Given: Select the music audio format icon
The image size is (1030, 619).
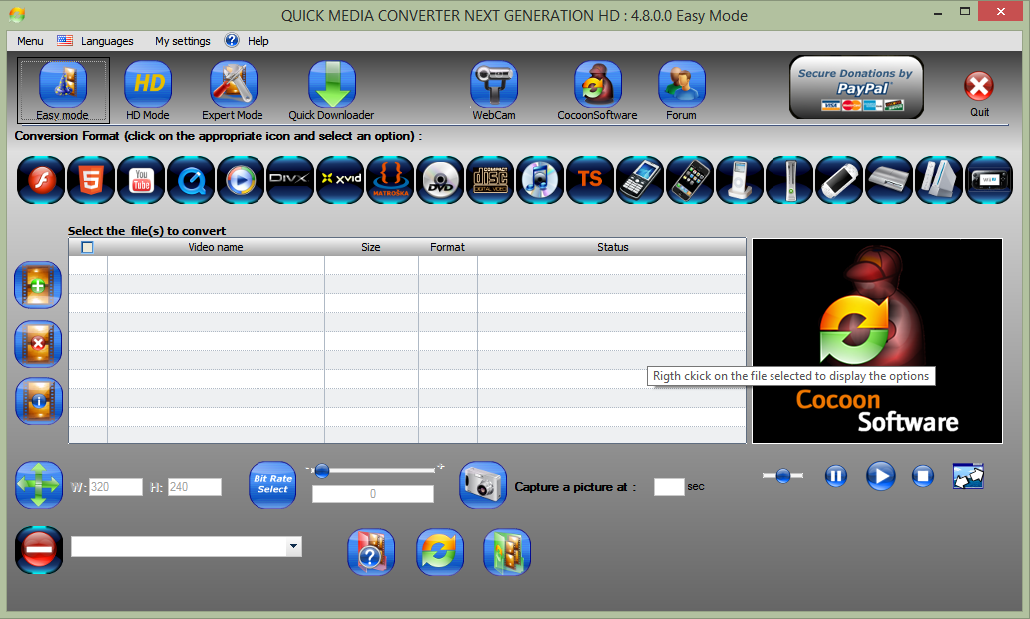Looking at the screenshot, I should [x=540, y=179].
